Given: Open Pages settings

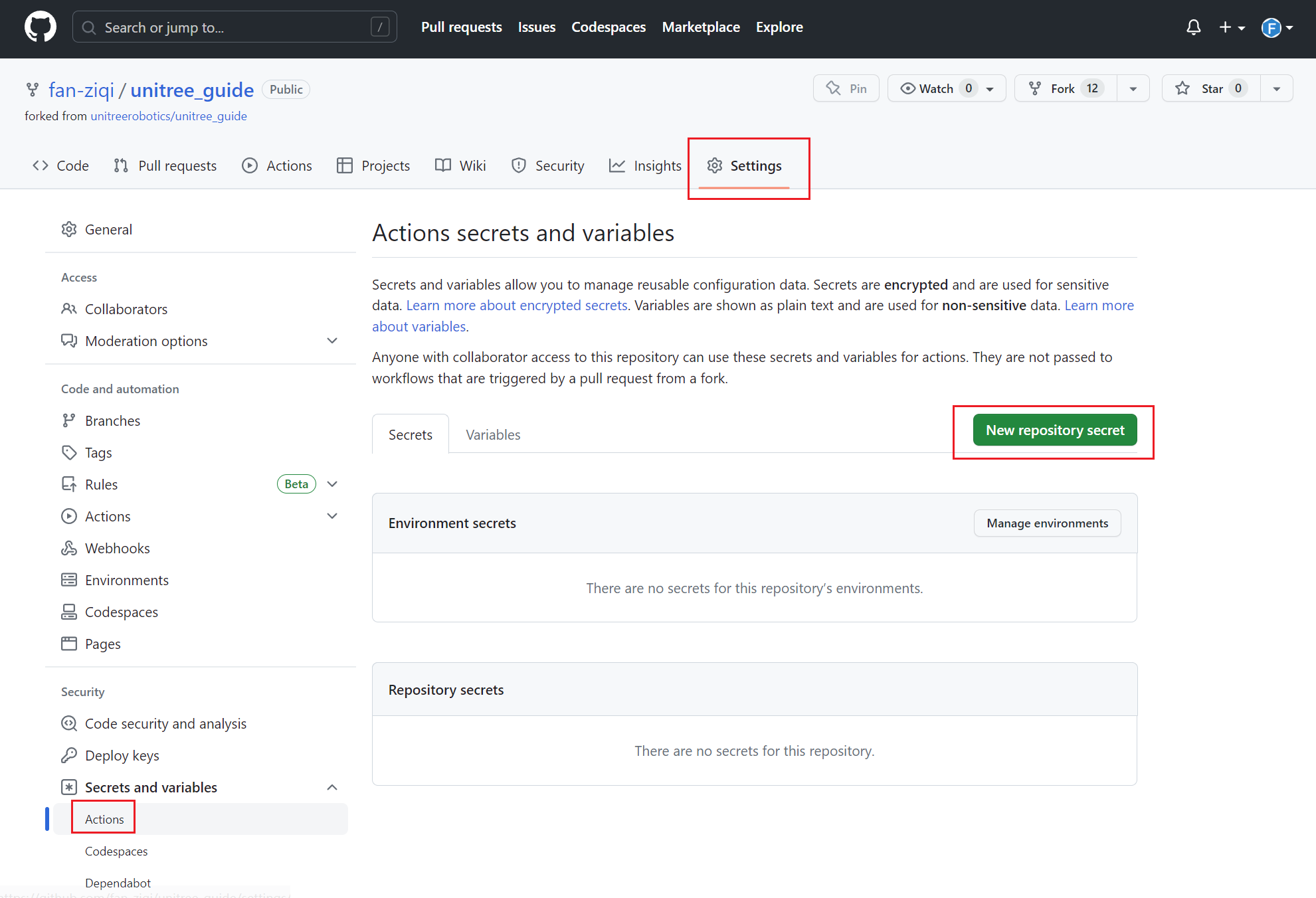Looking at the screenshot, I should pos(201,644).
